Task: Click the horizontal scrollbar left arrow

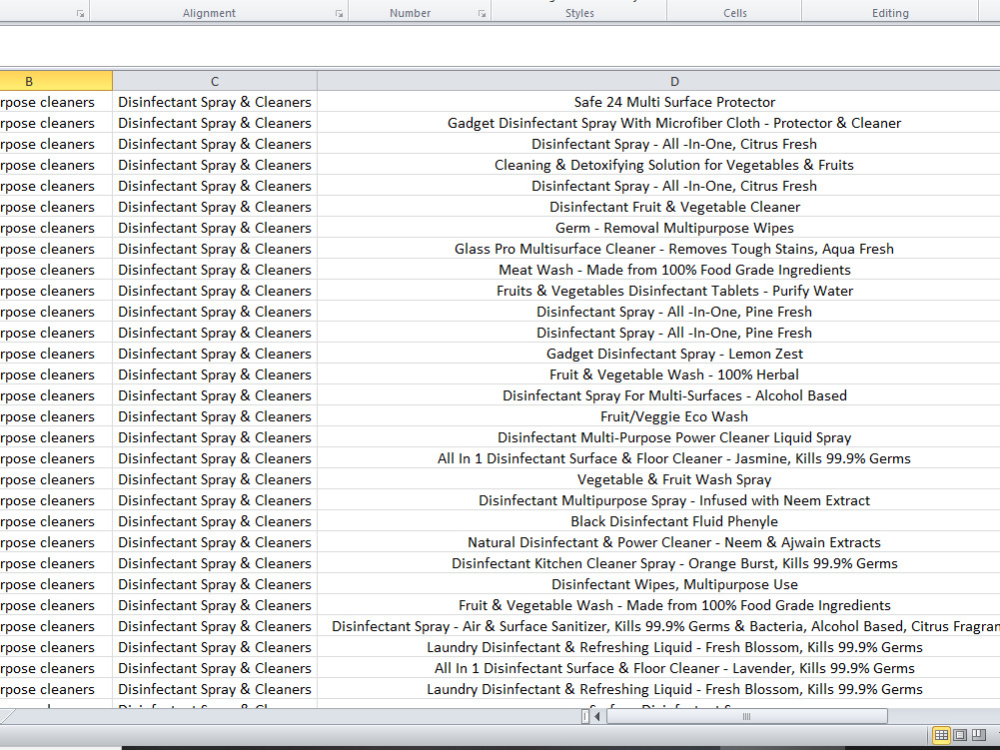Action: pos(598,716)
